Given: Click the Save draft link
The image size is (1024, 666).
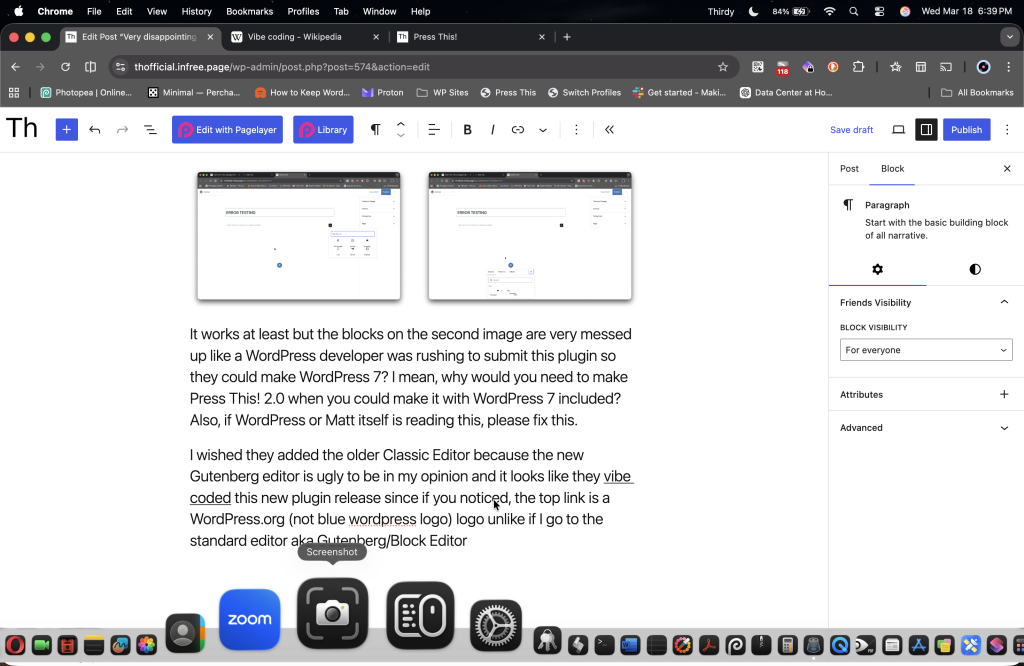Looking at the screenshot, I should pyautogui.click(x=851, y=130).
